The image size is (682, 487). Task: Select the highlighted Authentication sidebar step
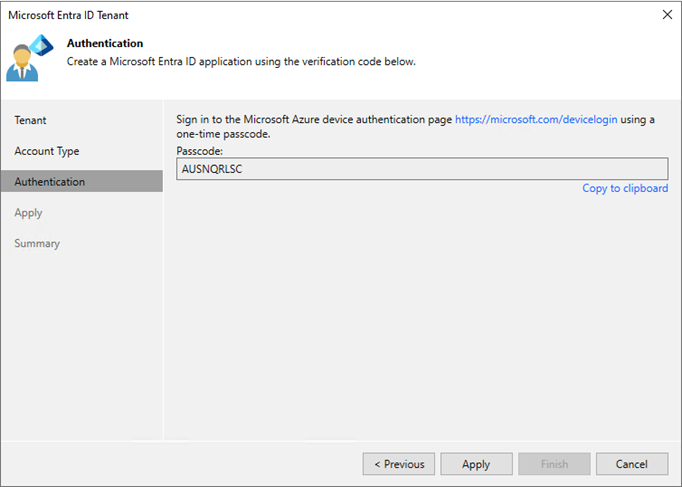pyautogui.click(x=82, y=181)
